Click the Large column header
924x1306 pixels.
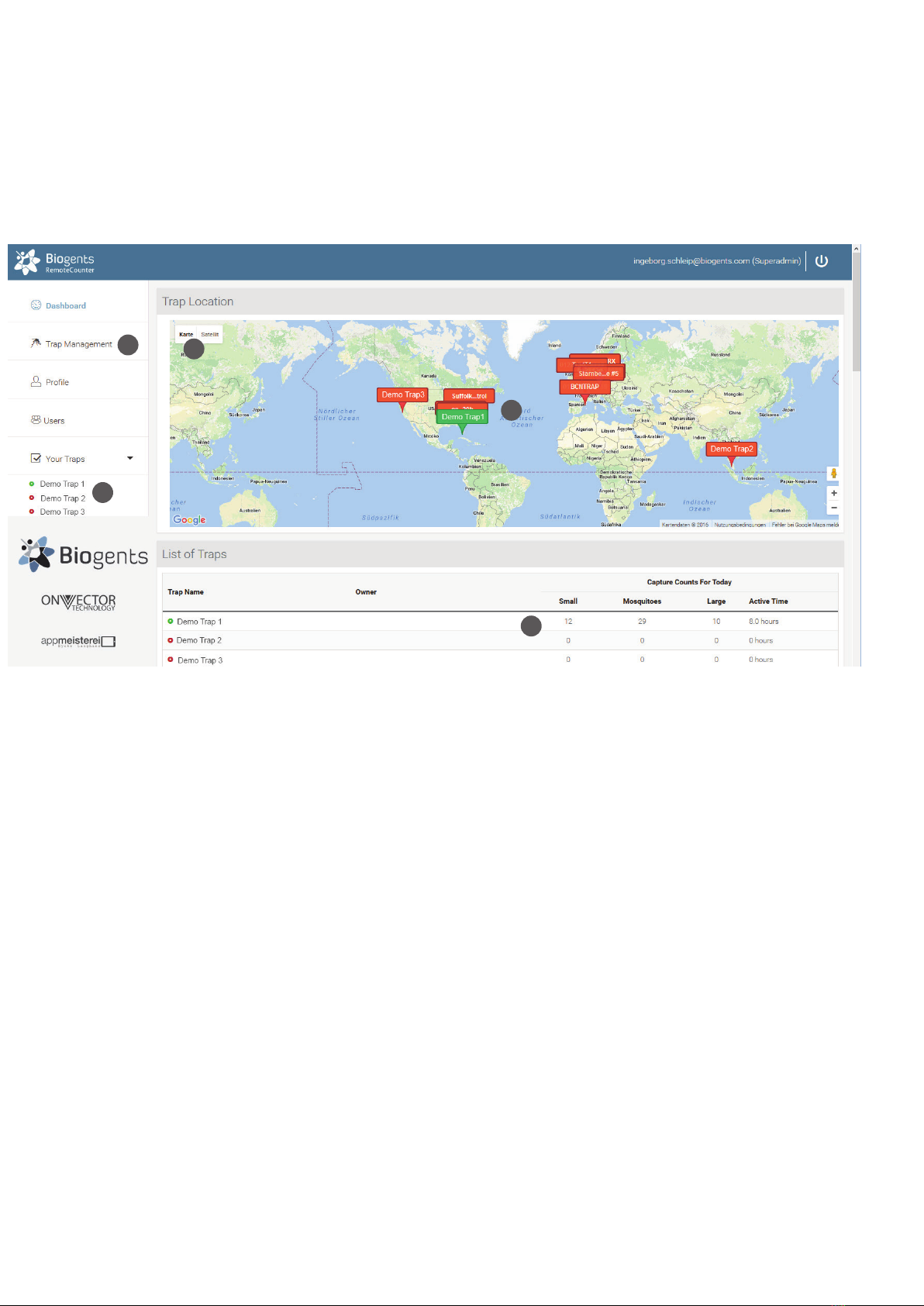tap(716, 601)
